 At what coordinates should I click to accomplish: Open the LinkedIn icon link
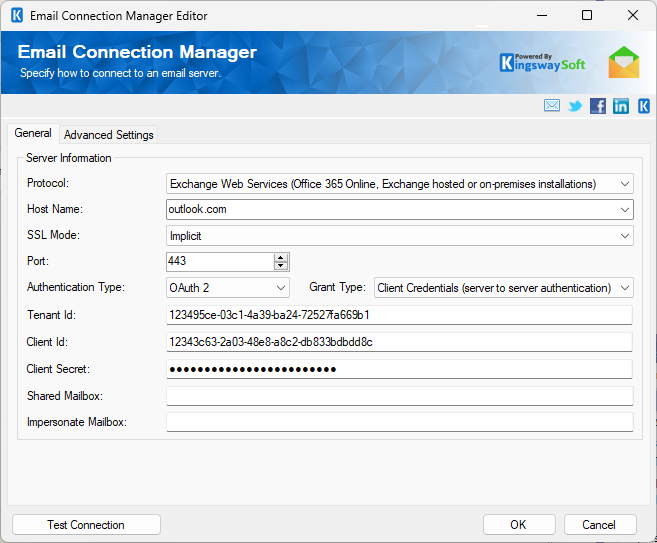[x=621, y=106]
